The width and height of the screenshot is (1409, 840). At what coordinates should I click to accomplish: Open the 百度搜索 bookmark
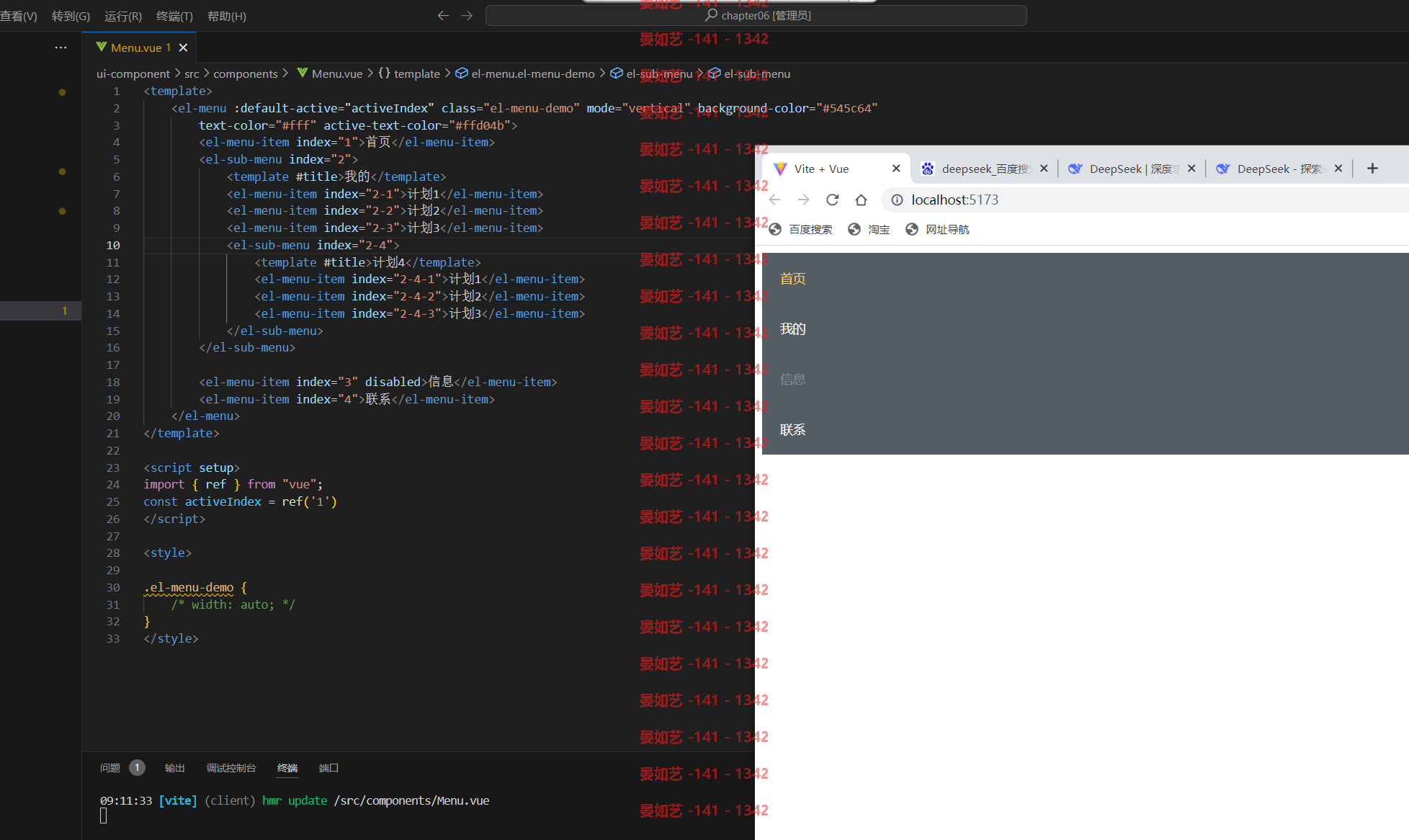[x=801, y=229]
